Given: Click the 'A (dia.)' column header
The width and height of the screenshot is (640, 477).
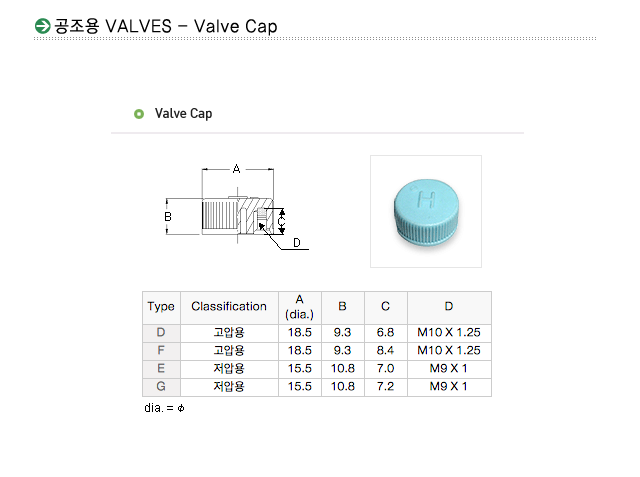Looking at the screenshot, I should [x=300, y=307].
